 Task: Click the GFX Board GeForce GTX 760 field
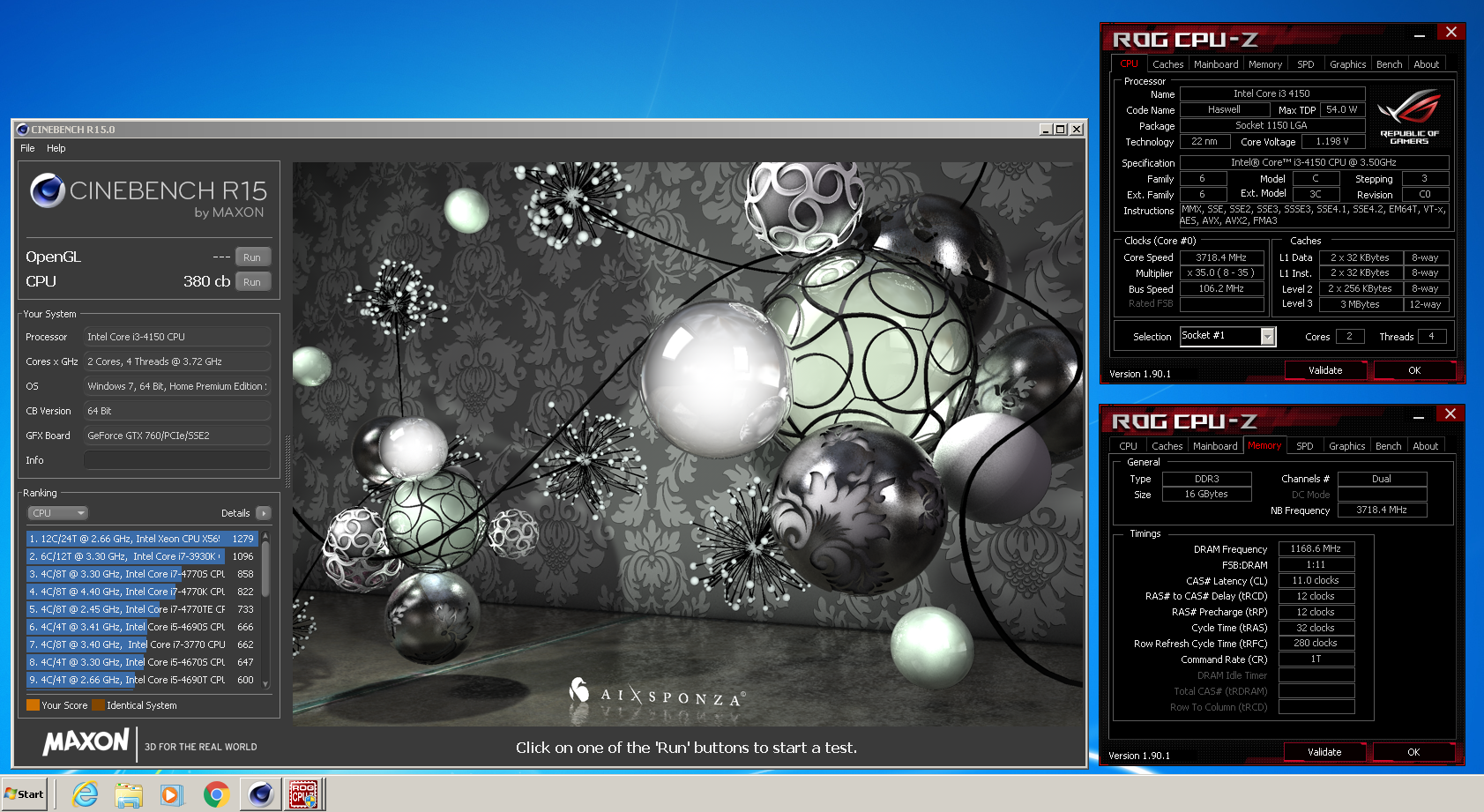coord(177,436)
